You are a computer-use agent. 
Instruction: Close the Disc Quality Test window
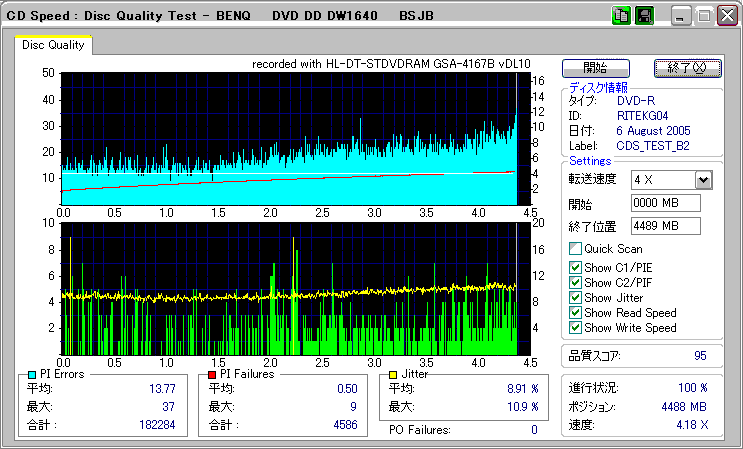[x=725, y=17]
